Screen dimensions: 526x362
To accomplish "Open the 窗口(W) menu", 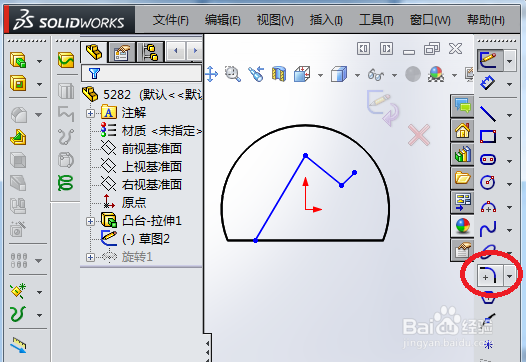I will click(x=430, y=20).
